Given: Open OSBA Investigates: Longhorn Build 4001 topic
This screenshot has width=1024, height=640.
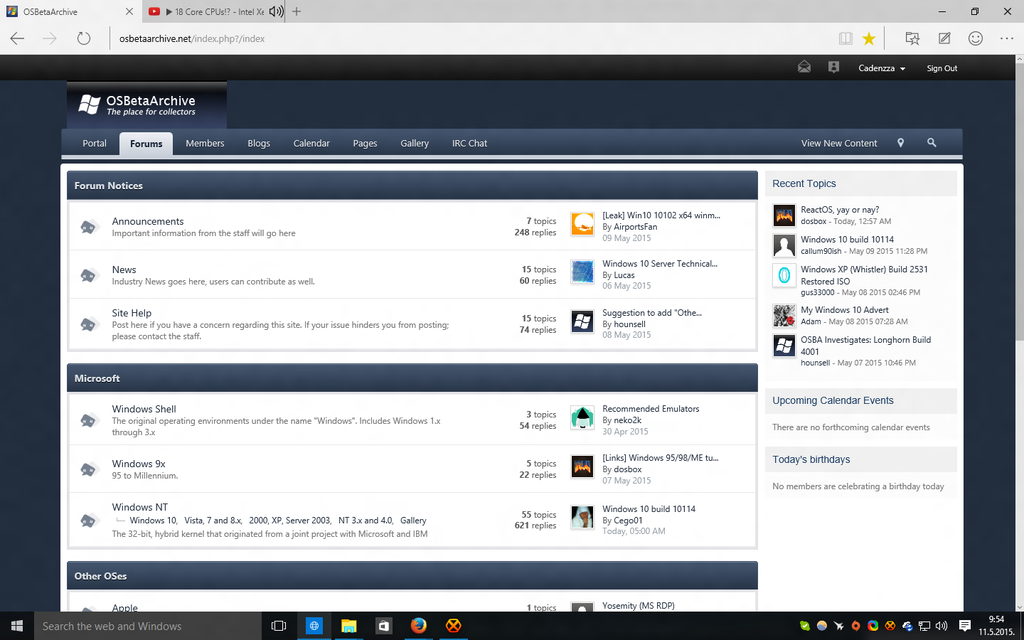Looking at the screenshot, I should 866,345.
